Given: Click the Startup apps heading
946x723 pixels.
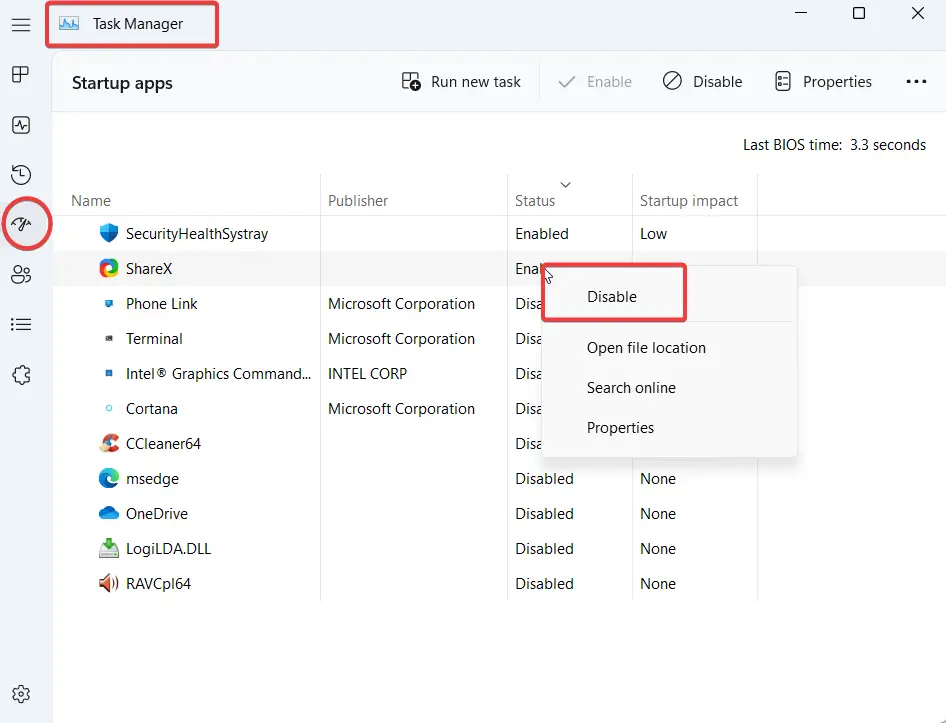Looking at the screenshot, I should pyautogui.click(x=122, y=83).
